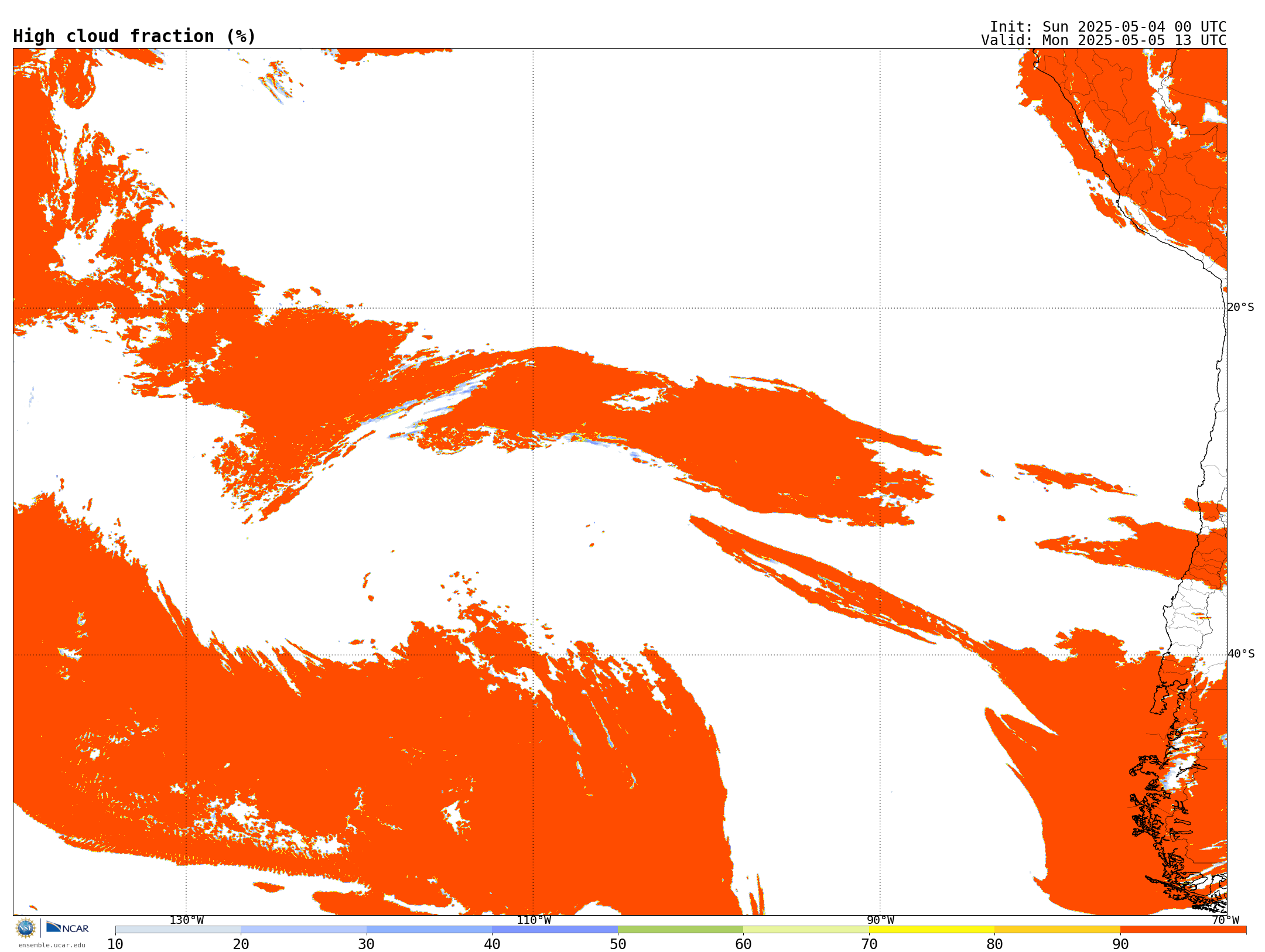Pick the 70-80 bright yellow colorbar segment

click(932, 930)
